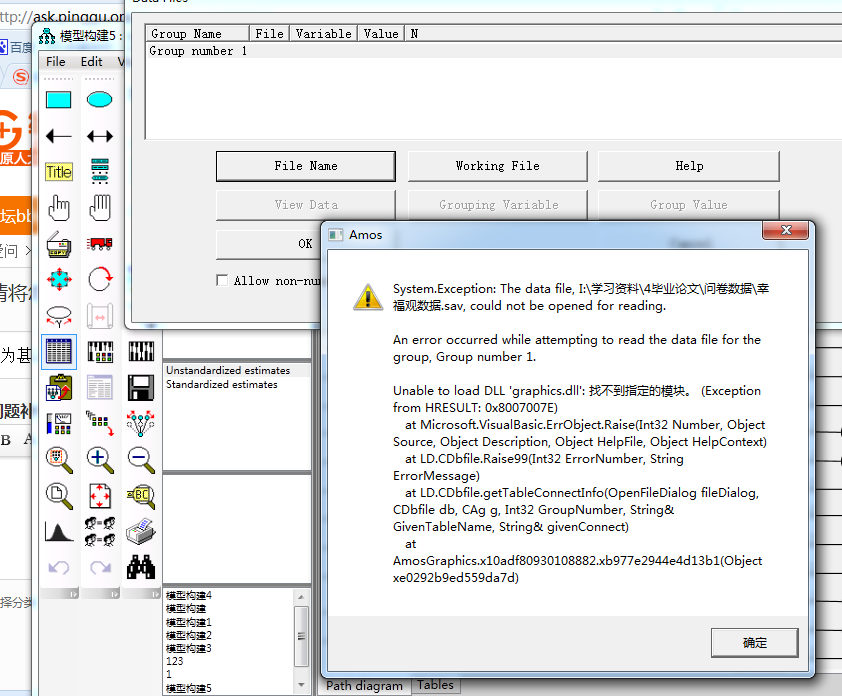Click the copy path diagram to clipboard icon
Screen dimensions: 842x696
pos(59,388)
